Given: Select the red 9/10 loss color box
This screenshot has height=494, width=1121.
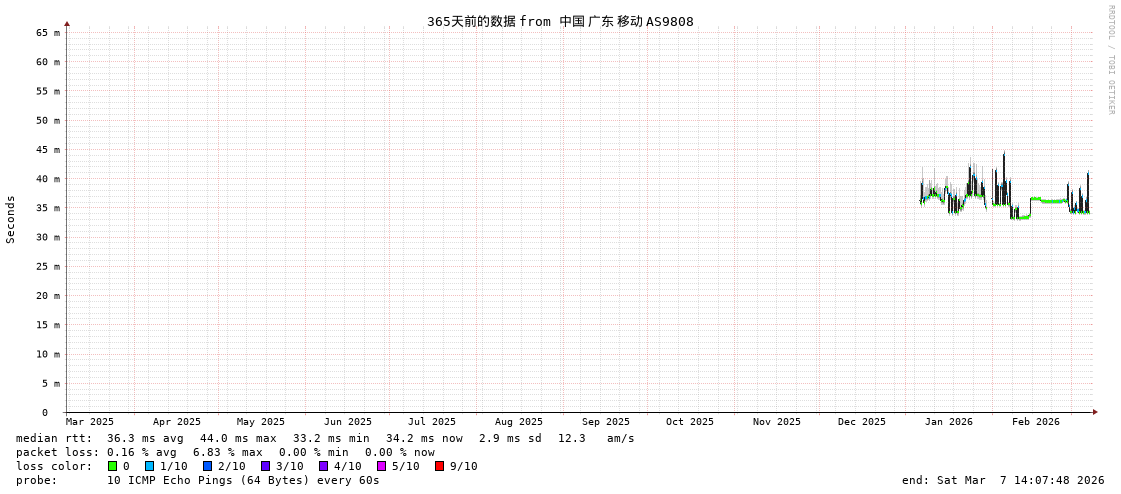Looking at the screenshot, I should coord(440,466).
